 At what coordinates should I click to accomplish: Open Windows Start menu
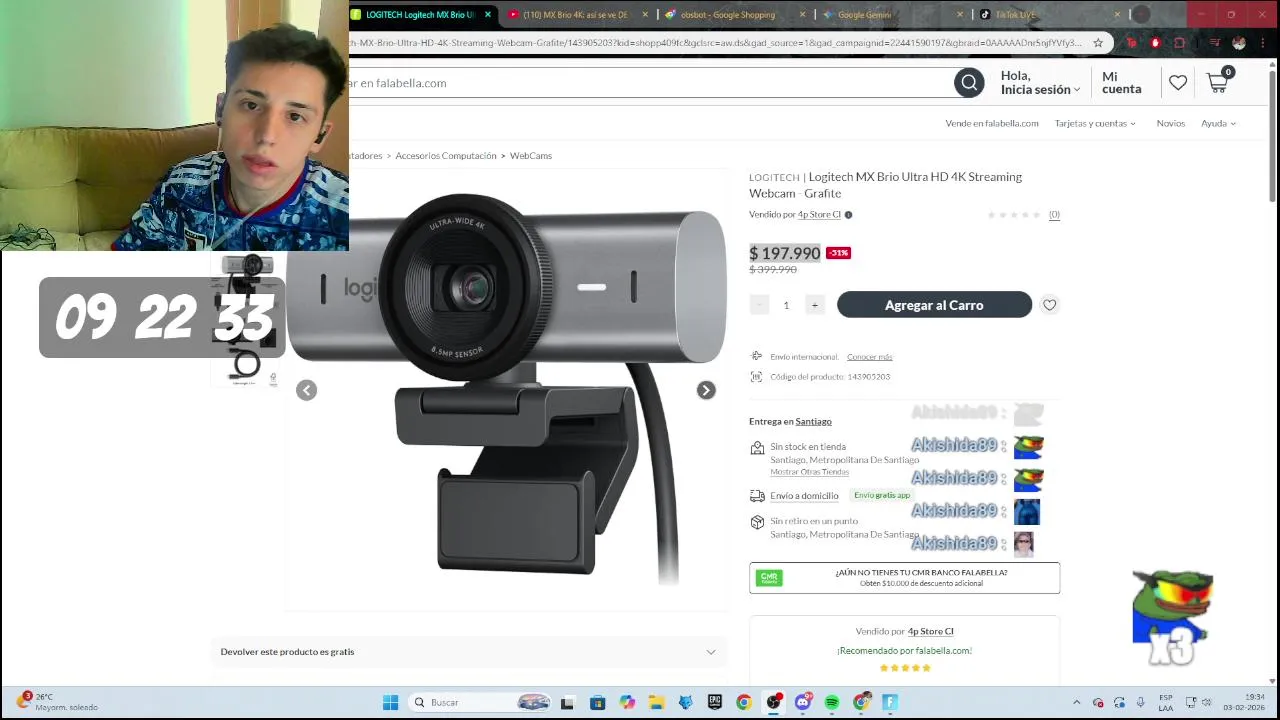click(x=391, y=702)
